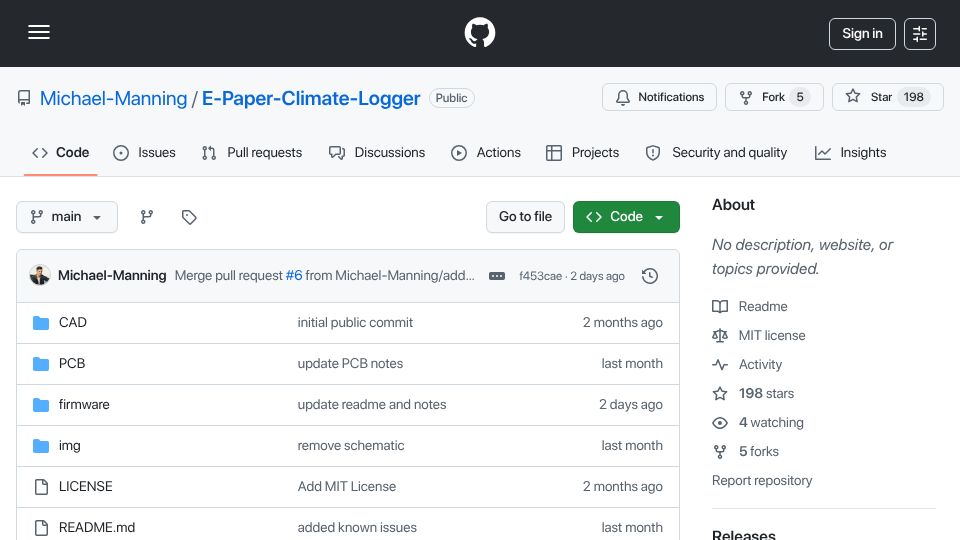
Task: Open the PCB folder
Action: [72, 364]
